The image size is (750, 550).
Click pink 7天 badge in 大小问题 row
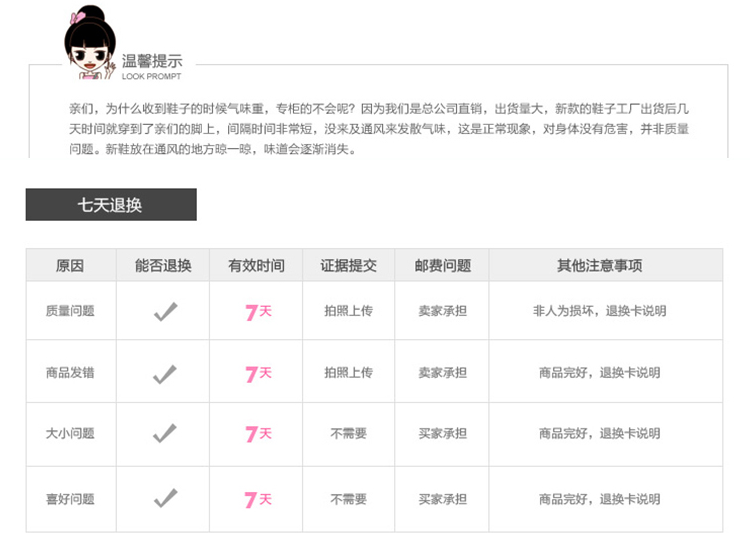258,434
